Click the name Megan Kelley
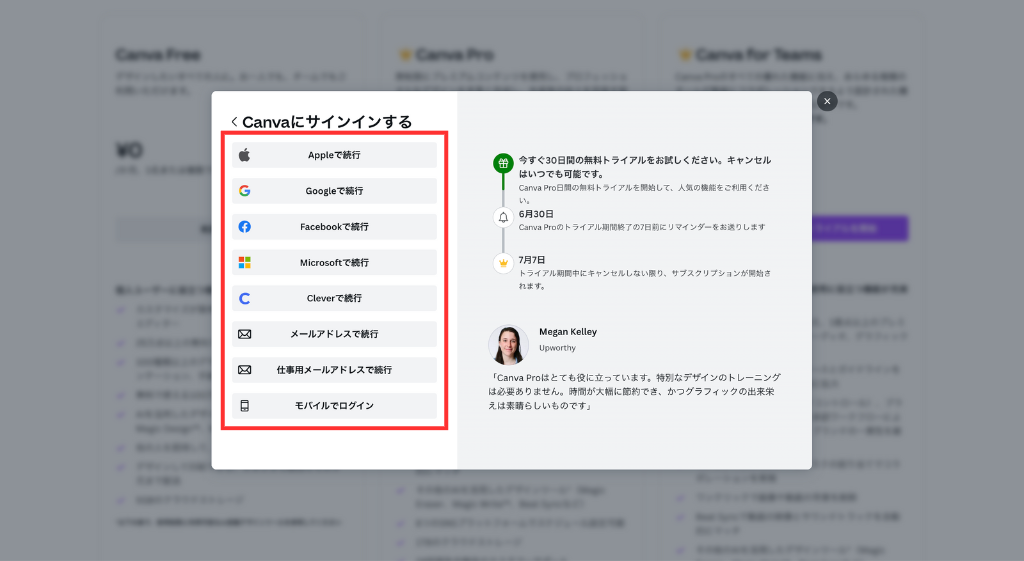Viewport: 1024px width, 561px height. [x=568, y=332]
